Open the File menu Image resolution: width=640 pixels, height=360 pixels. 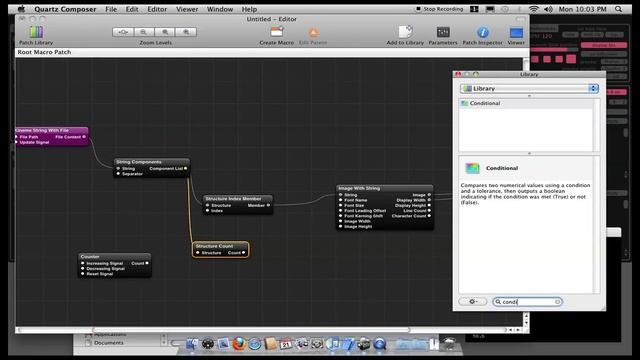[x=111, y=9]
